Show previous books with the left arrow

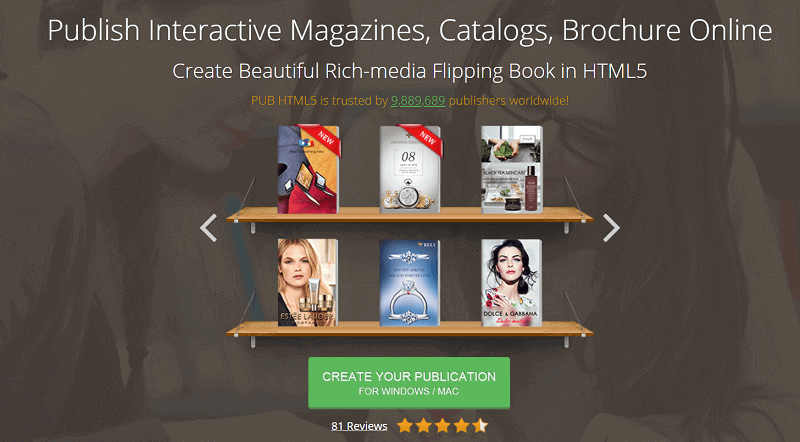pyautogui.click(x=208, y=228)
